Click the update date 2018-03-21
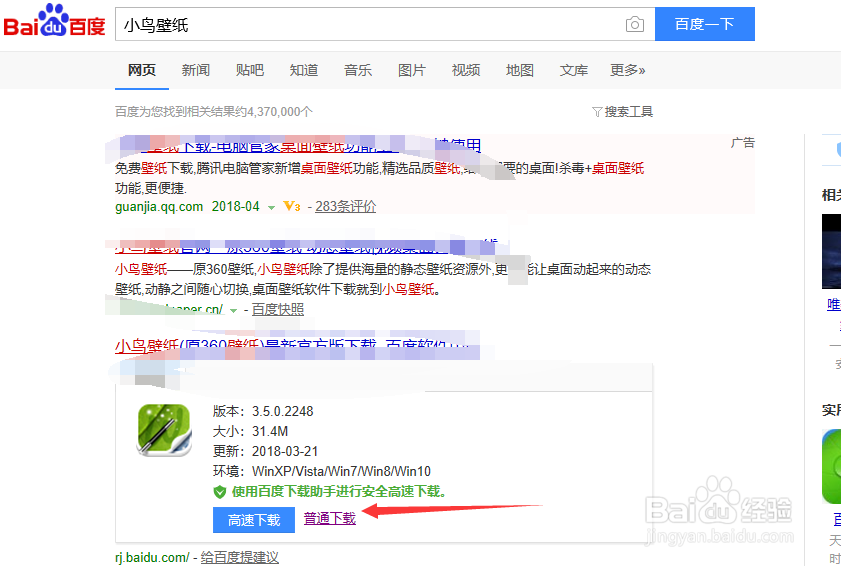The height and width of the screenshot is (566, 841). click(285, 451)
